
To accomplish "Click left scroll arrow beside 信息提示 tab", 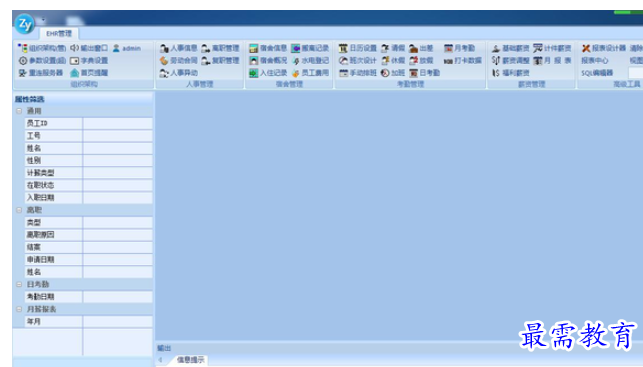I will tap(160, 360).
